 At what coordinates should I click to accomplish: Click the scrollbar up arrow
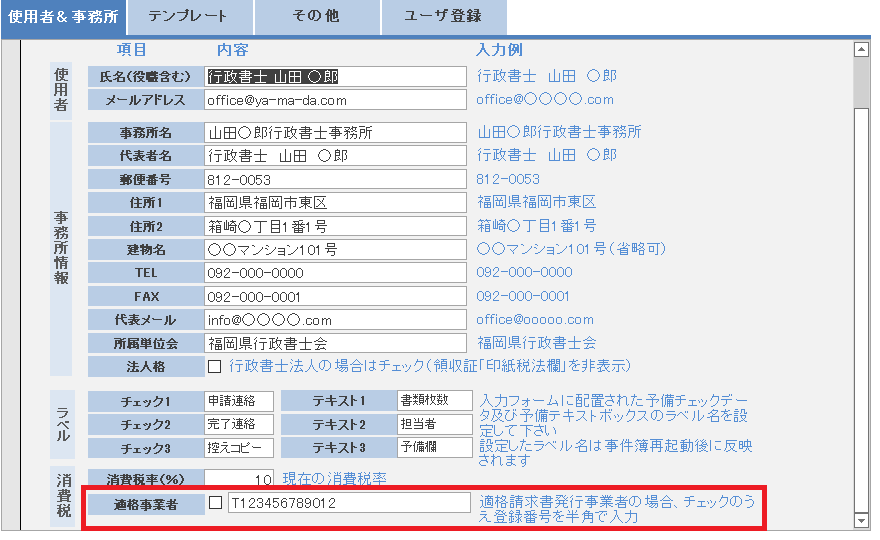click(861, 49)
